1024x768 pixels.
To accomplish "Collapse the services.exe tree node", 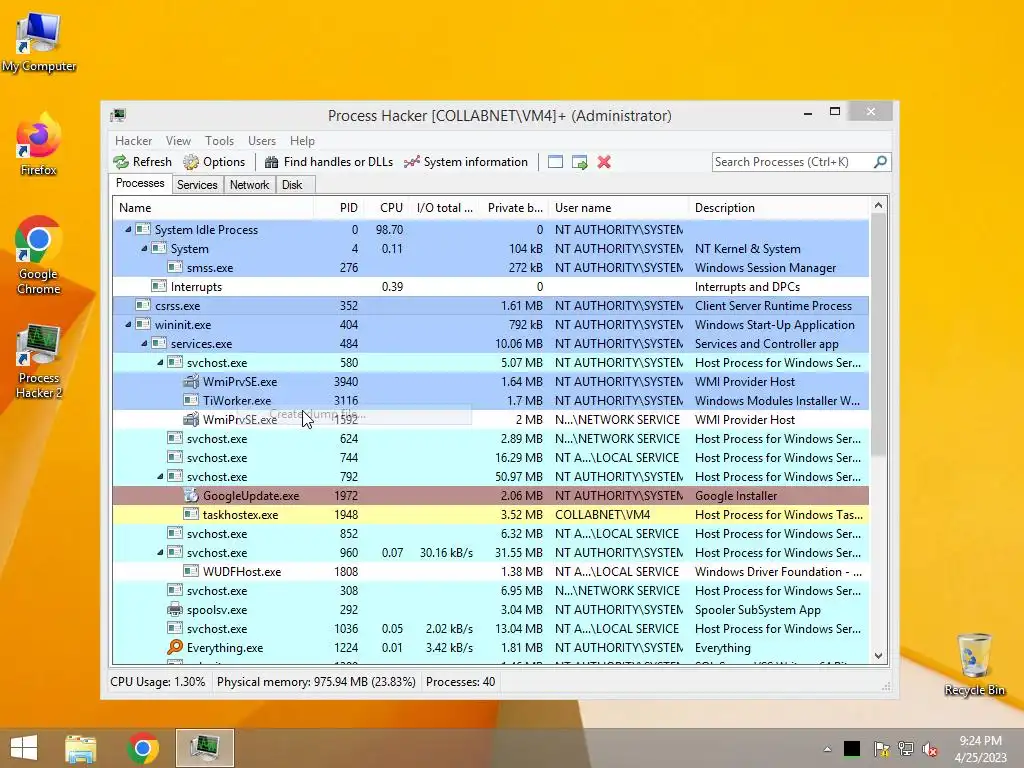I will click(144, 343).
